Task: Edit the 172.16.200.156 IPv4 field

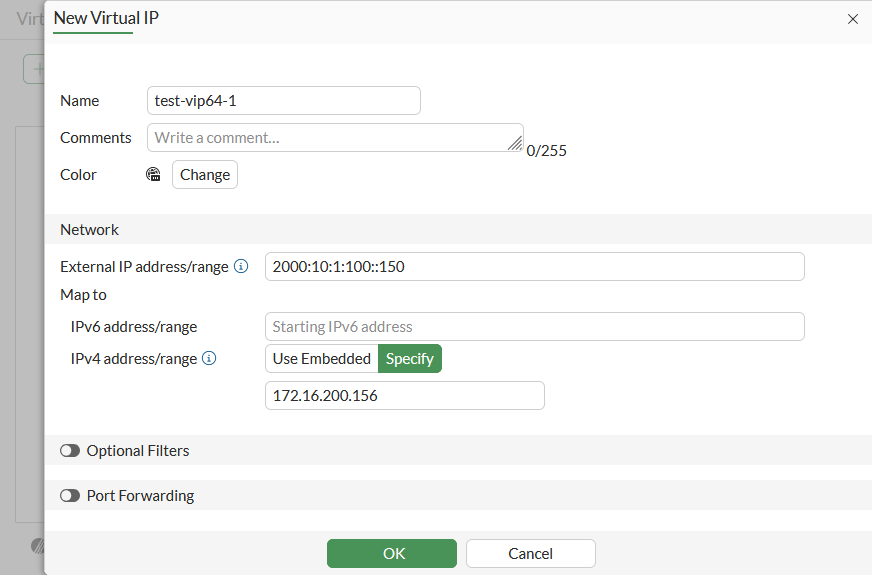Action: [x=404, y=396]
